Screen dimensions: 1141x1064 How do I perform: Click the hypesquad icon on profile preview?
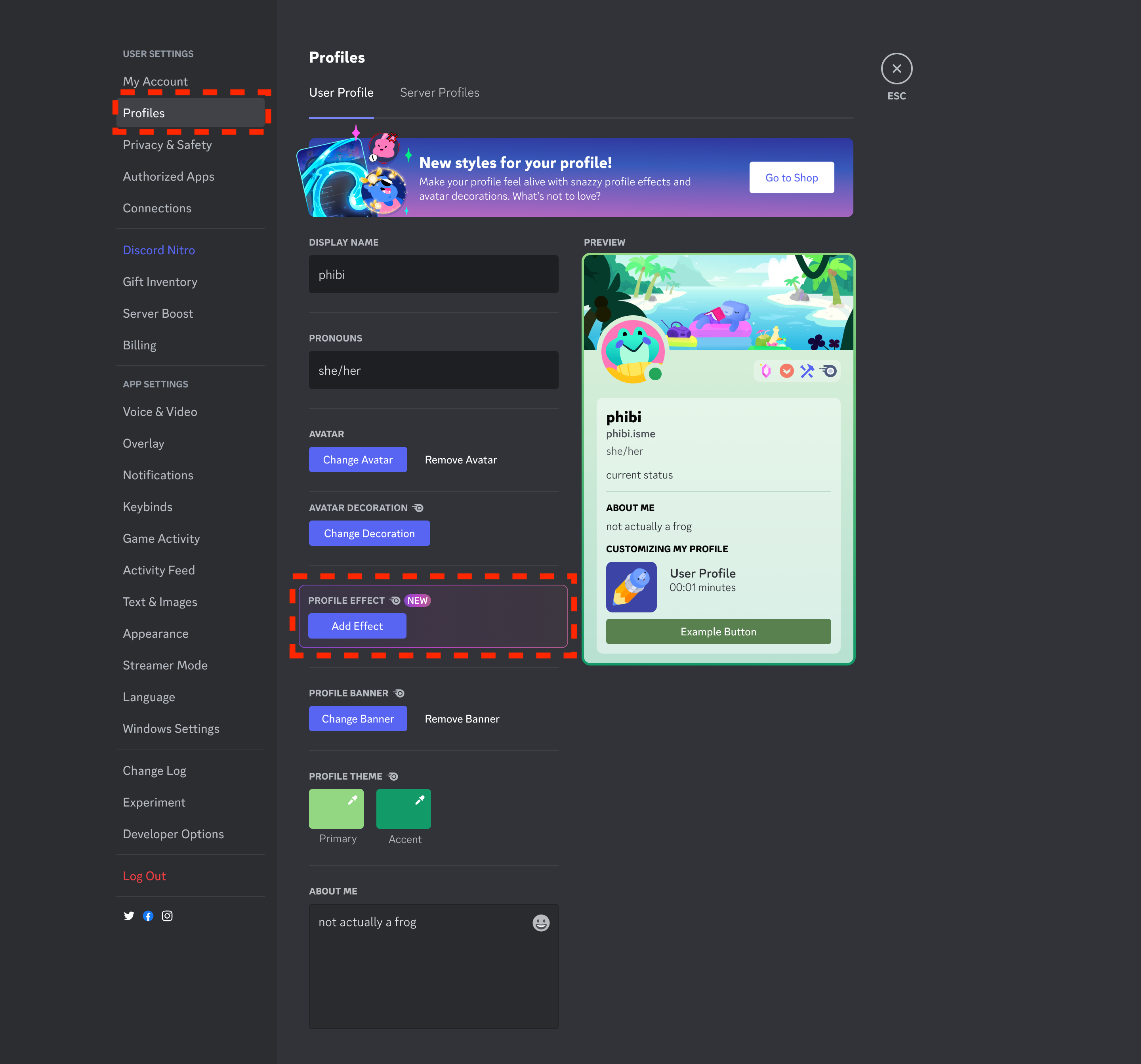click(x=787, y=371)
